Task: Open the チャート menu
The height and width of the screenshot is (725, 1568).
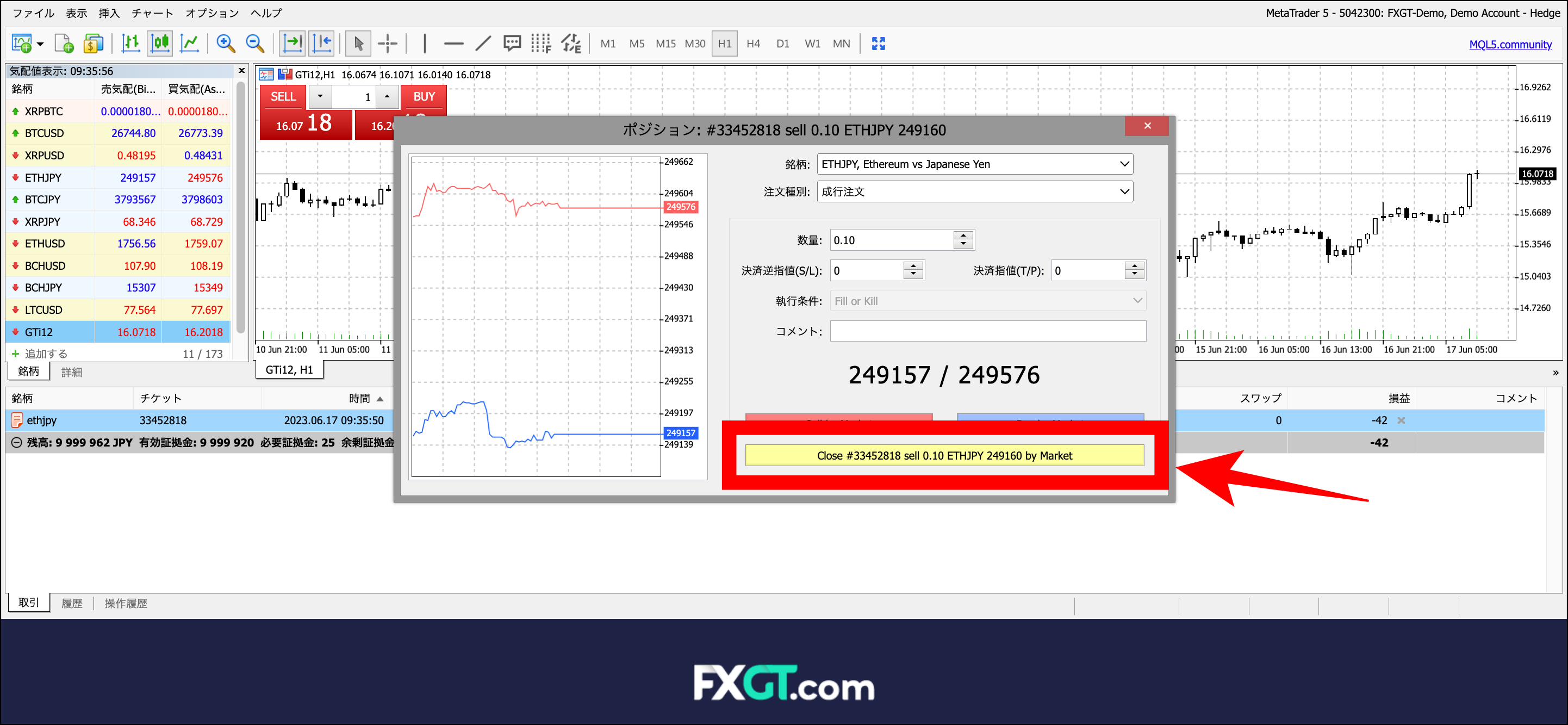Action: pos(153,13)
